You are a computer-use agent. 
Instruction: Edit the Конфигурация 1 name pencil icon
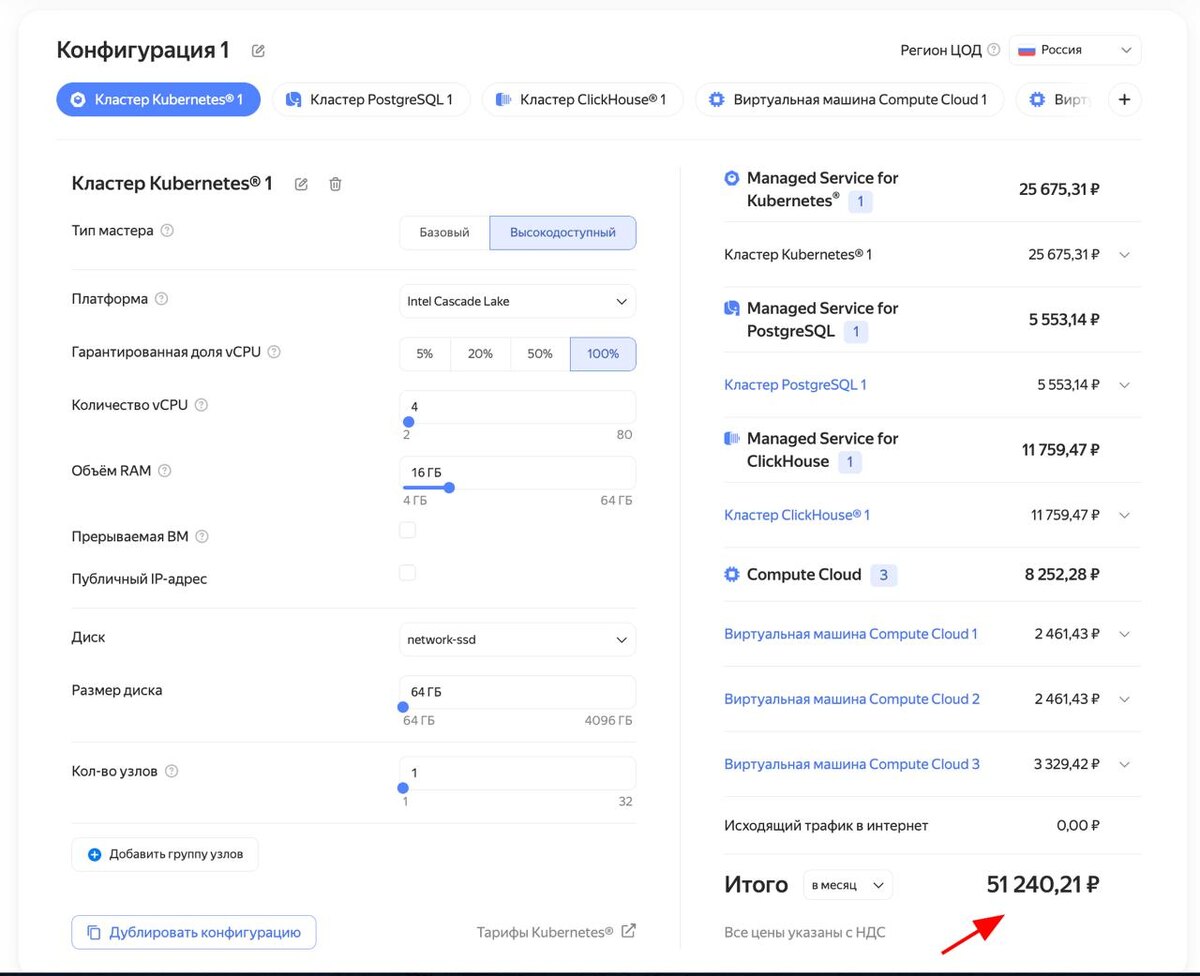[x=259, y=50]
